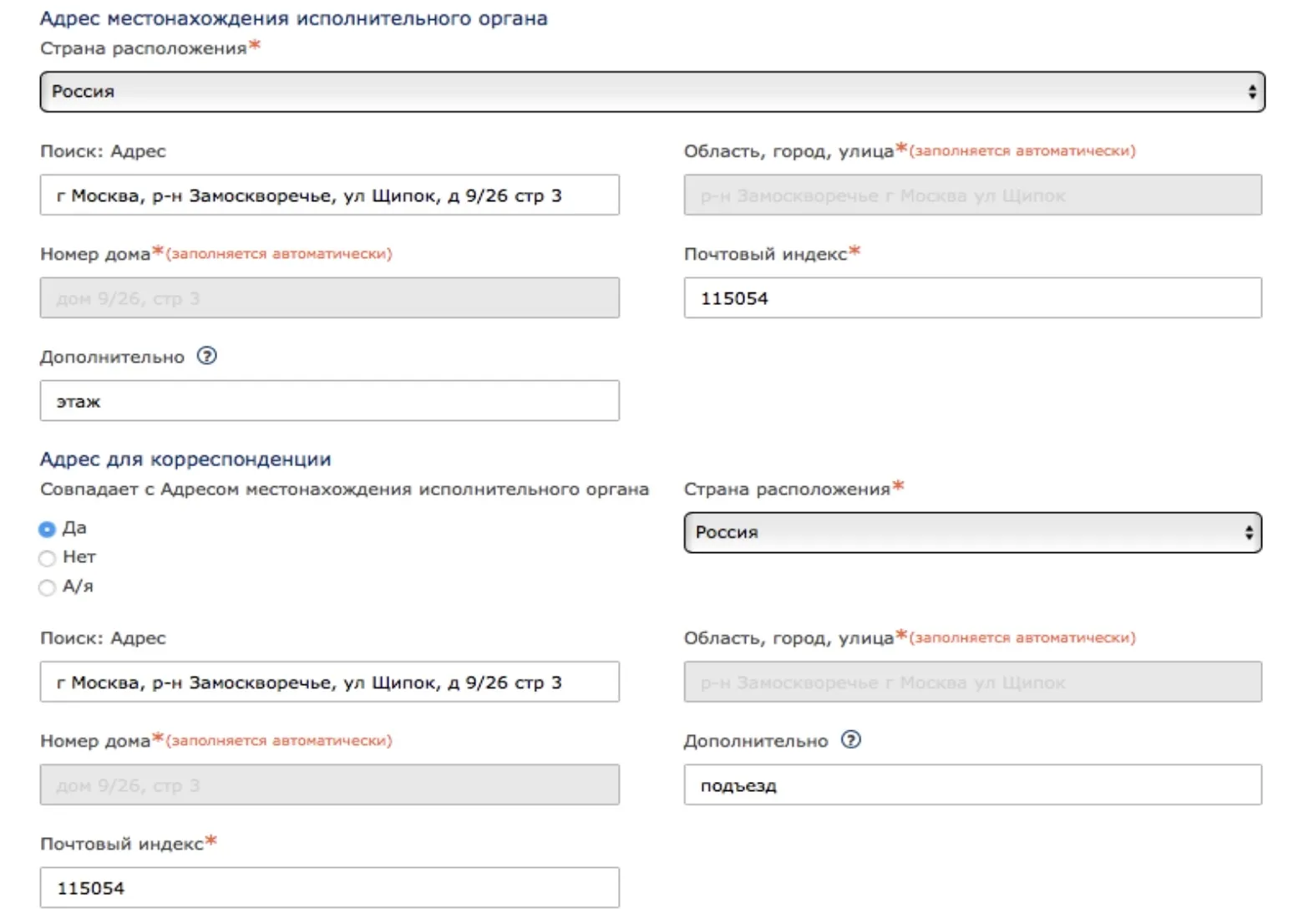Click first disabled Область, город, улица field
This screenshot has width=1298, height=924.
point(971,195)
